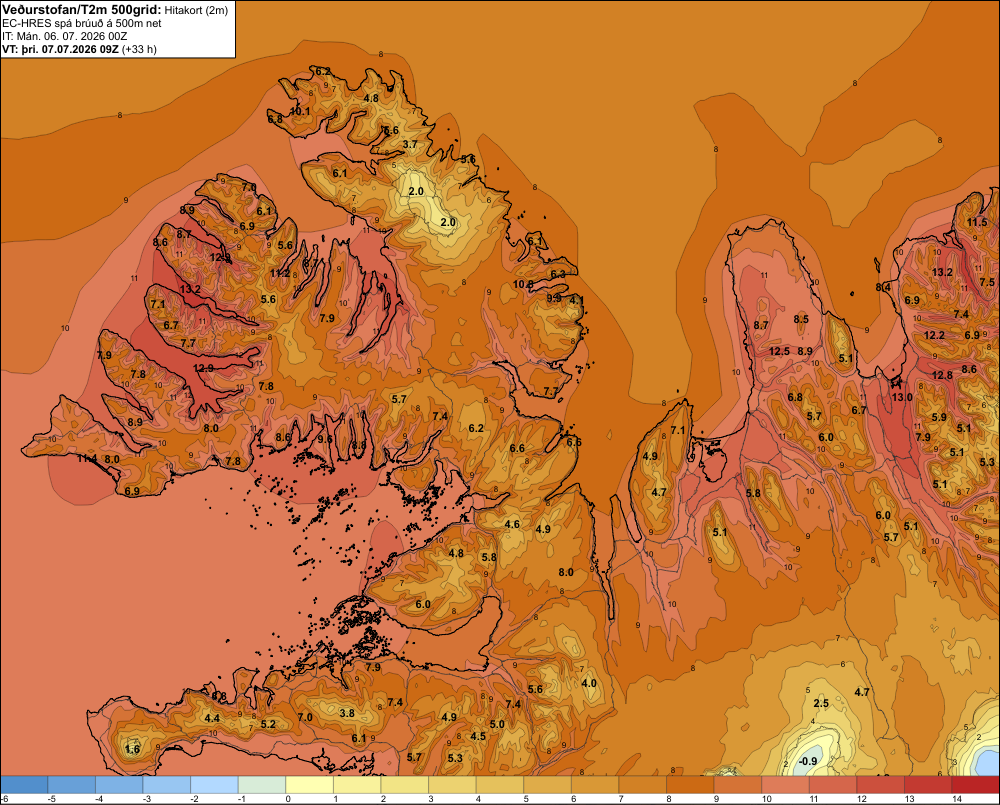Click the legend tick label '14'
The height and width of the screenshot is (805, 1000).
[957, 799]
